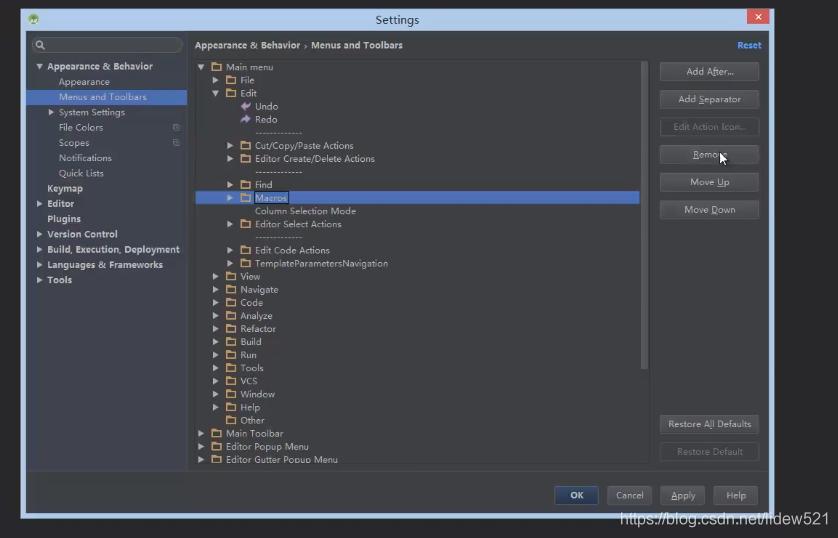Open the Notifications settings page

tap(85, 158)
